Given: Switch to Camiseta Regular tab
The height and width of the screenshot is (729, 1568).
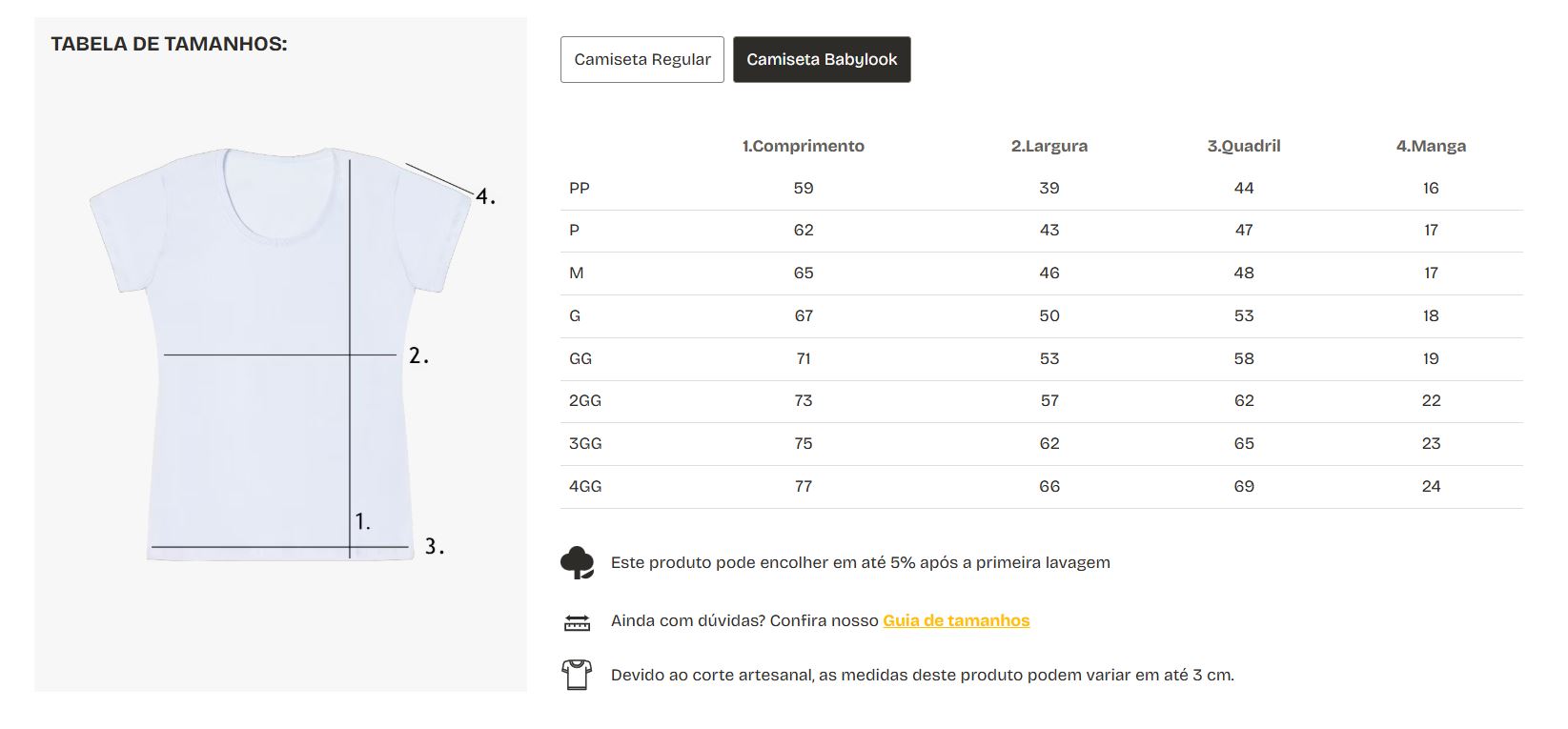Looking at the screenshot, I should [642, 59].
